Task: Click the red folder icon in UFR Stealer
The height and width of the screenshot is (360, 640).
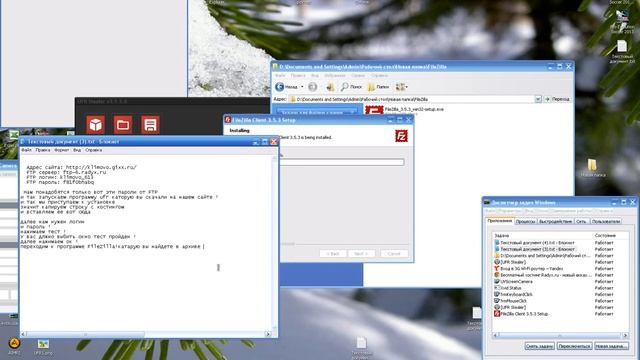Action: tap(123, 124)
